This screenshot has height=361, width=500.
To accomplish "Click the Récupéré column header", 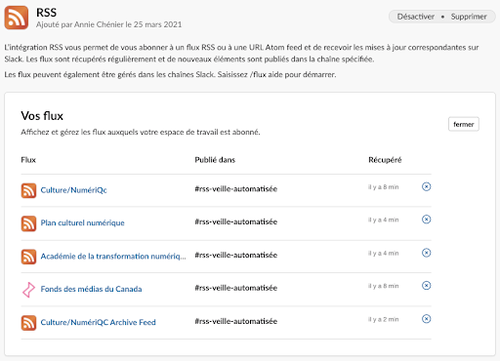I will 385,160.
